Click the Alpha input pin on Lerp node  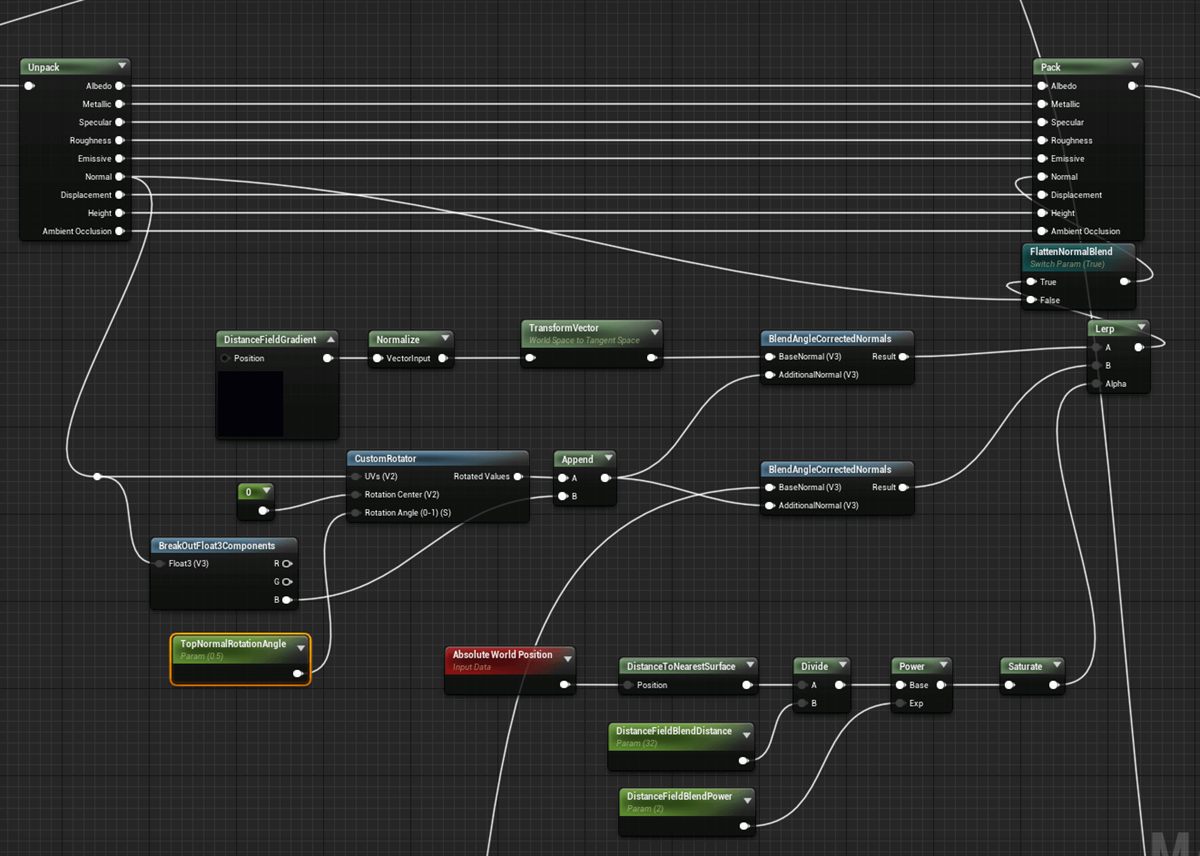(1097, 384)
